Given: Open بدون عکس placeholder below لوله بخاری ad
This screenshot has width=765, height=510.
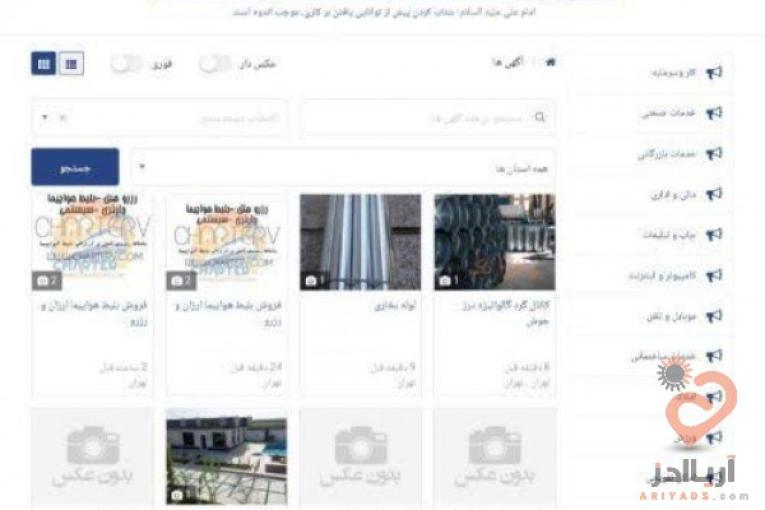Looking at the screenshot, I should (361, 457).
